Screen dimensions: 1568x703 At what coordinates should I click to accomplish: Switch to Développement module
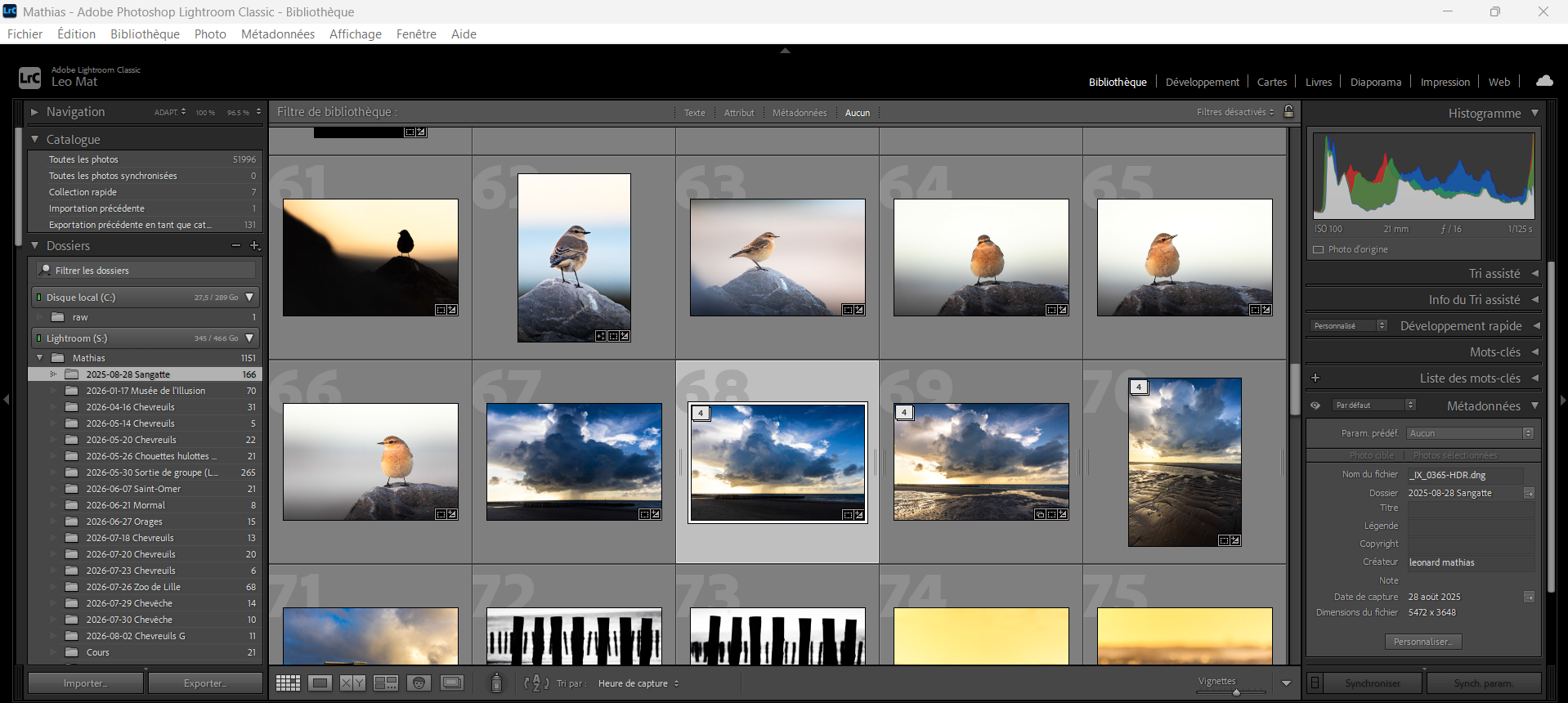pos(1202,82)
